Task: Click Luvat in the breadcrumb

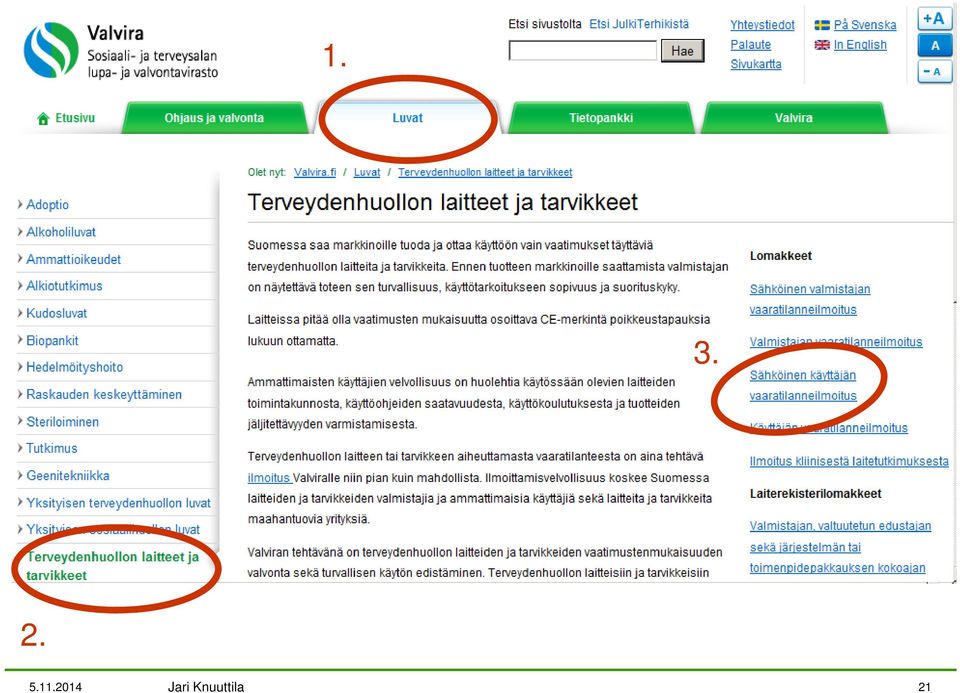Action: click(x=367, y=173)
